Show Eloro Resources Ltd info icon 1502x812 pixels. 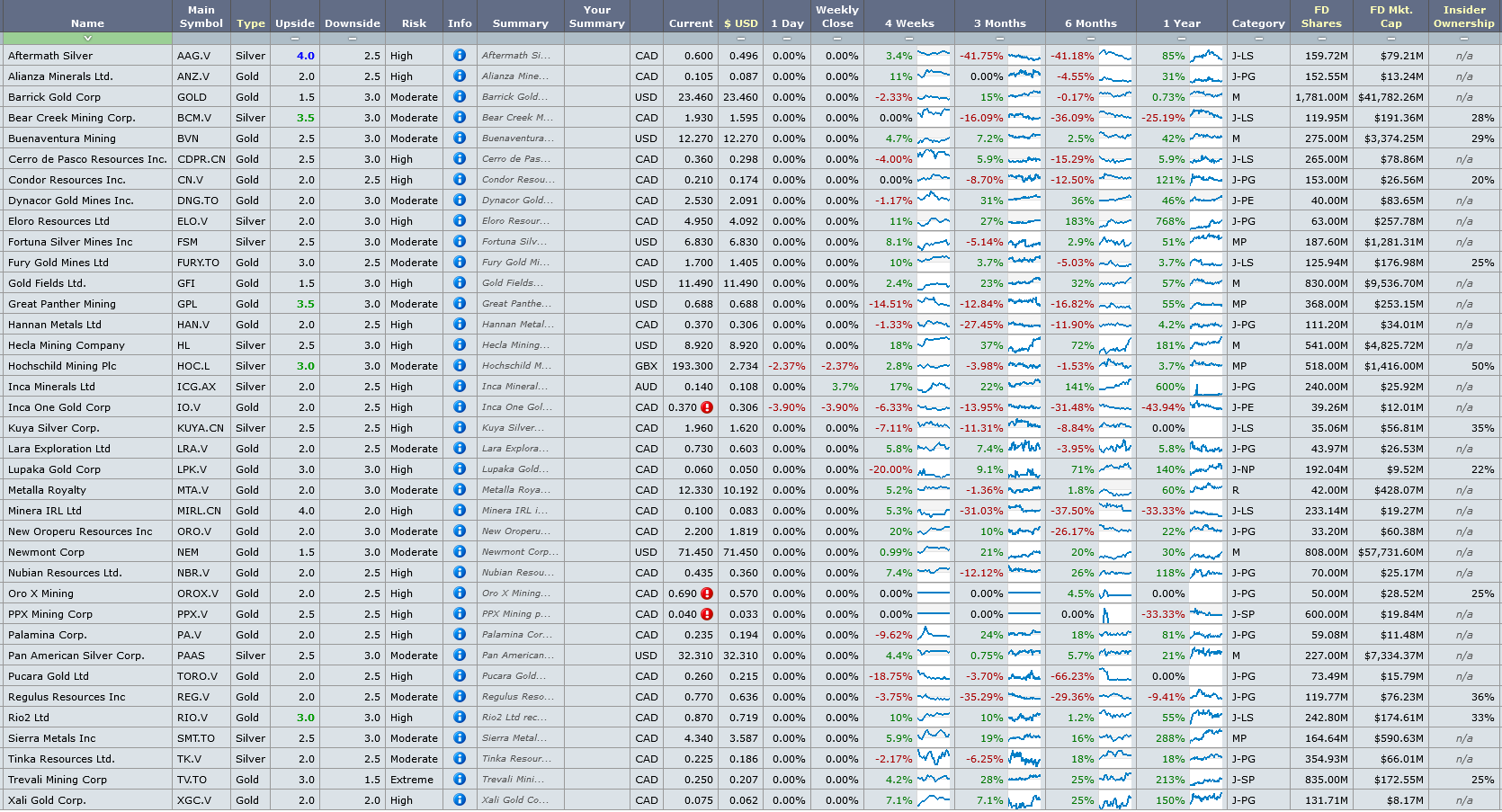[460, 220]
